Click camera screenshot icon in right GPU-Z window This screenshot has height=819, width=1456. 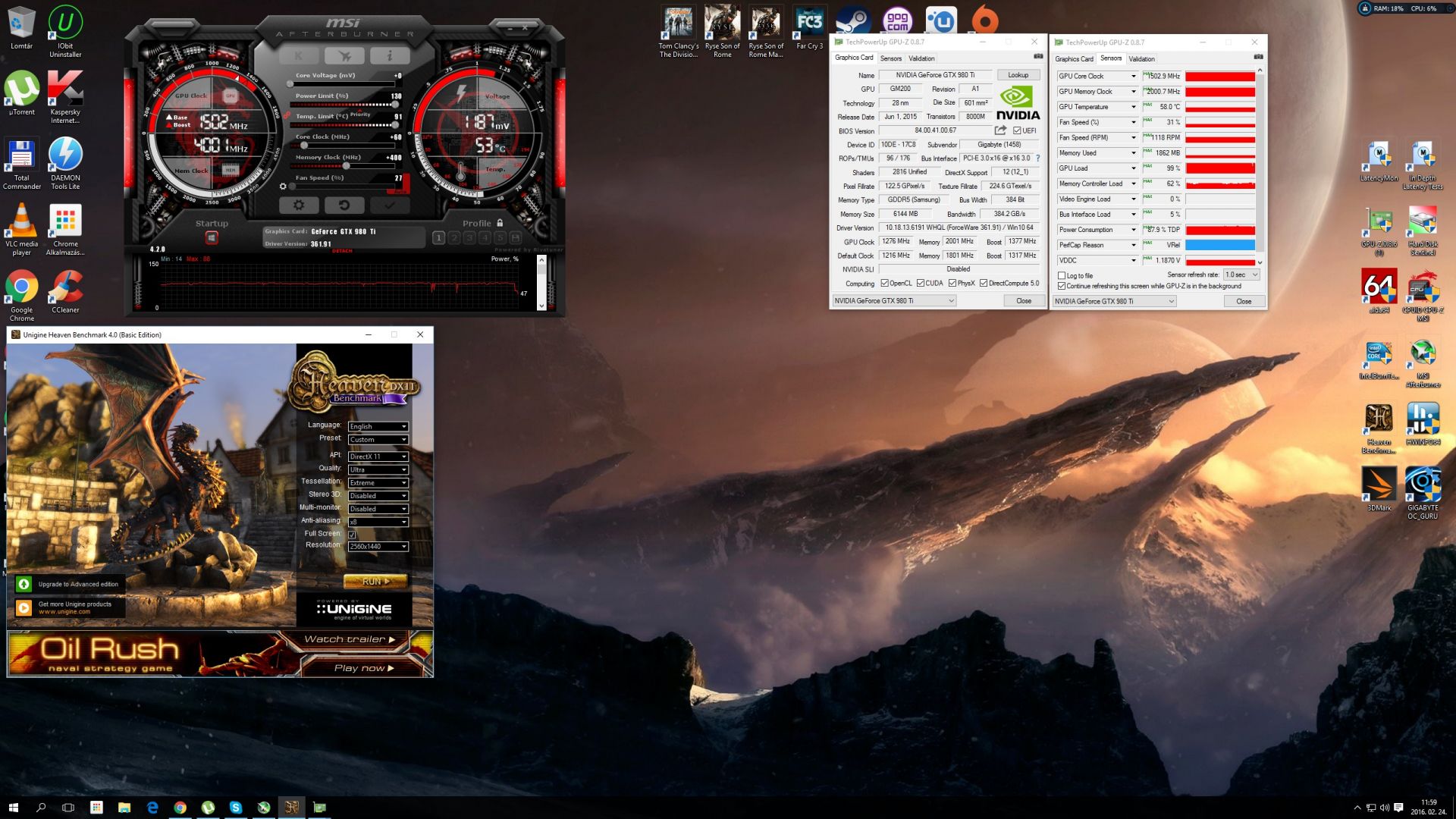click(1258, 57)
